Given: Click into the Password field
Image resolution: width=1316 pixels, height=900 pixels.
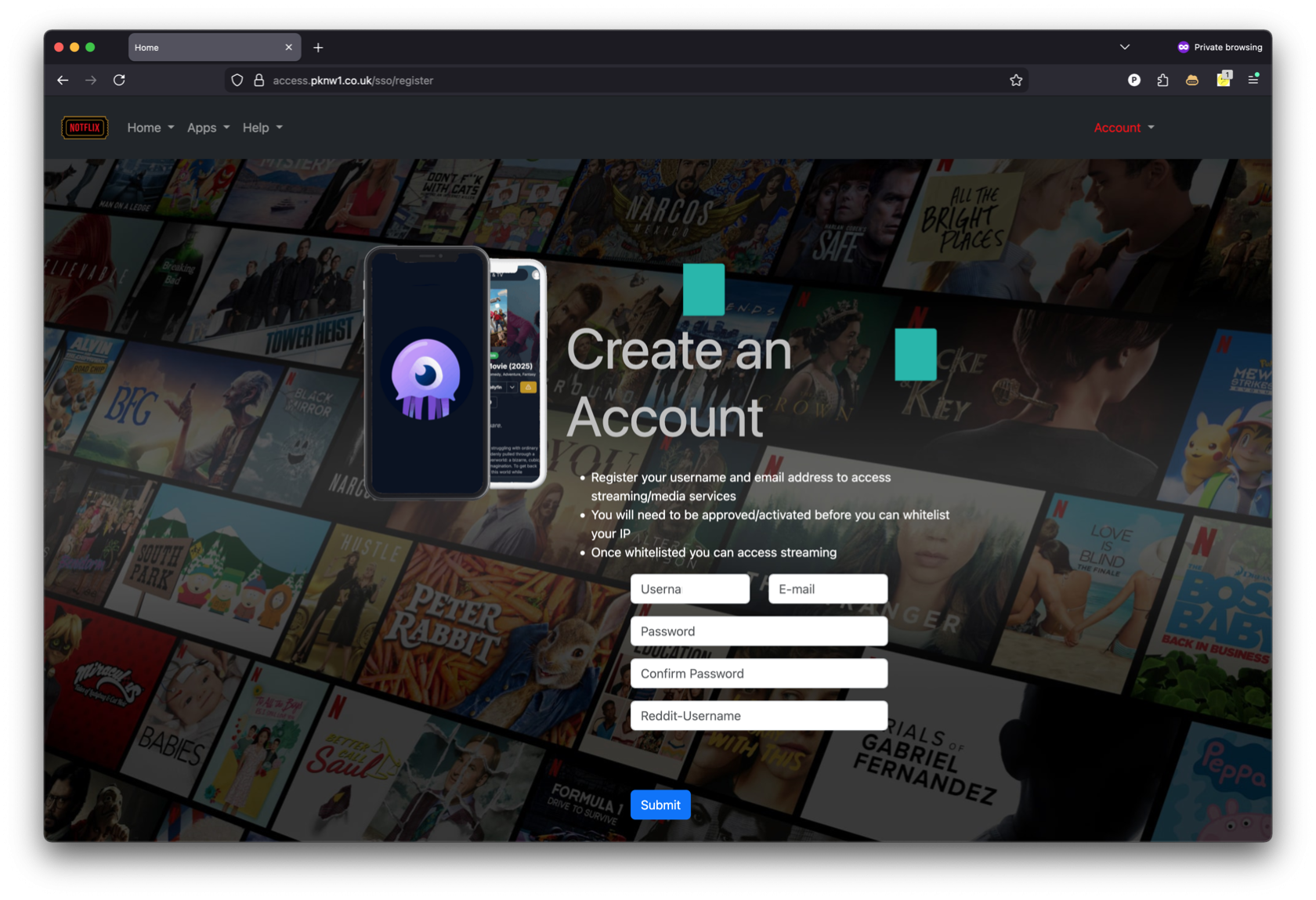Looking at the screenshot, I should tap(759, 631).
